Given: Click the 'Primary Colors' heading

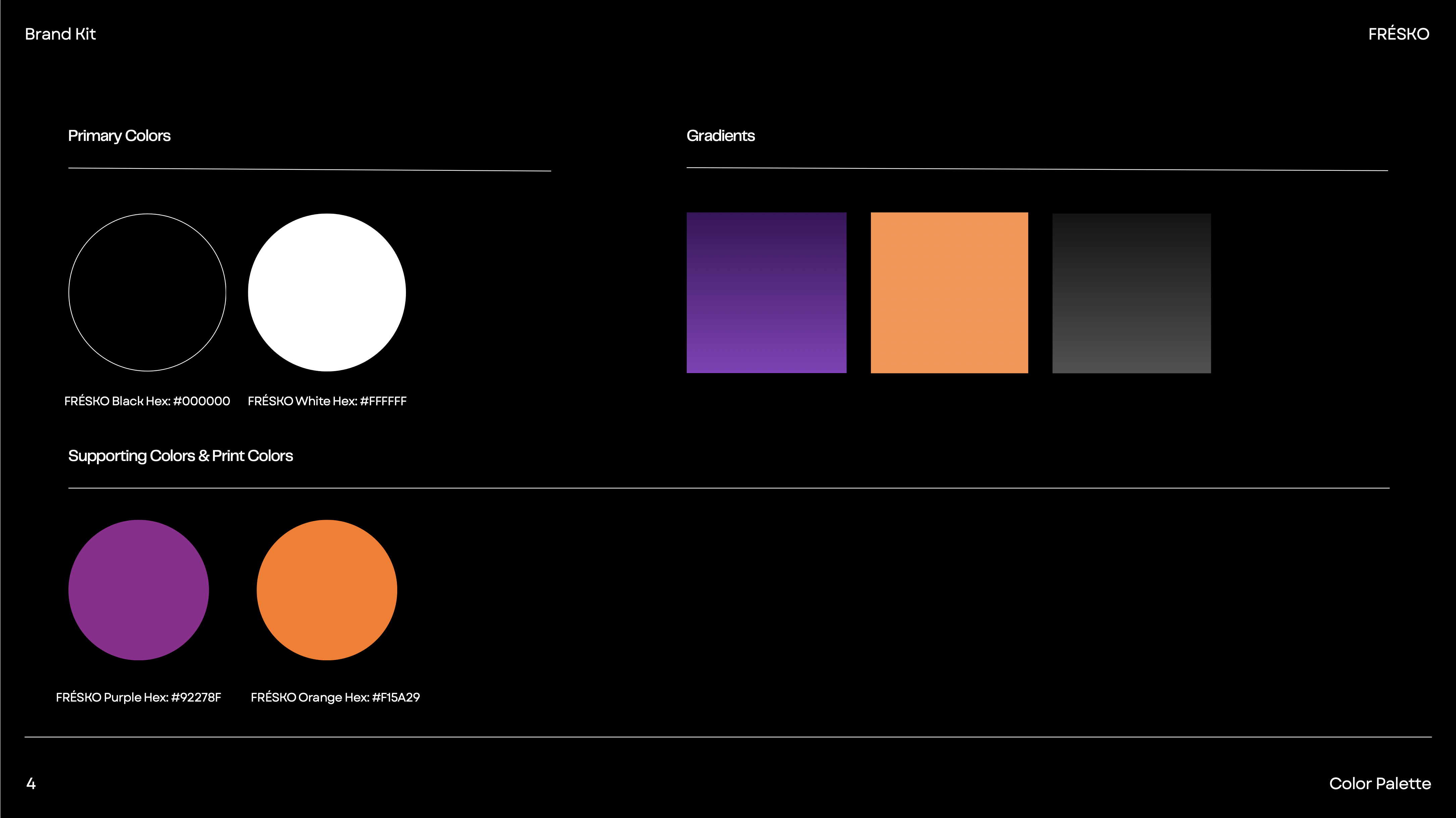Looking at the screenshot, I should [x=119, y=136].
